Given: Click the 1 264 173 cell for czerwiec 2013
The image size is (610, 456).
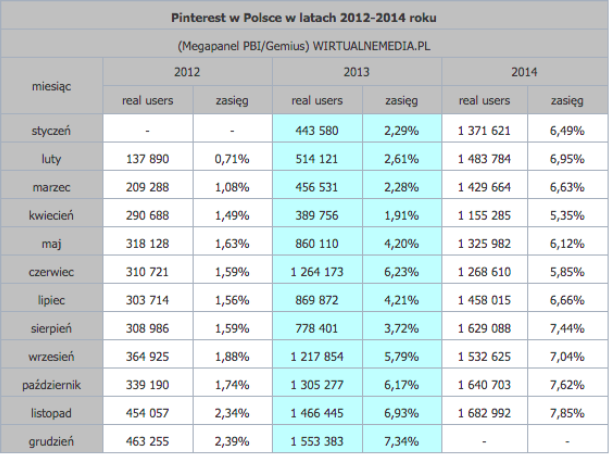Looking at the screenshot, I should [316, 271].
